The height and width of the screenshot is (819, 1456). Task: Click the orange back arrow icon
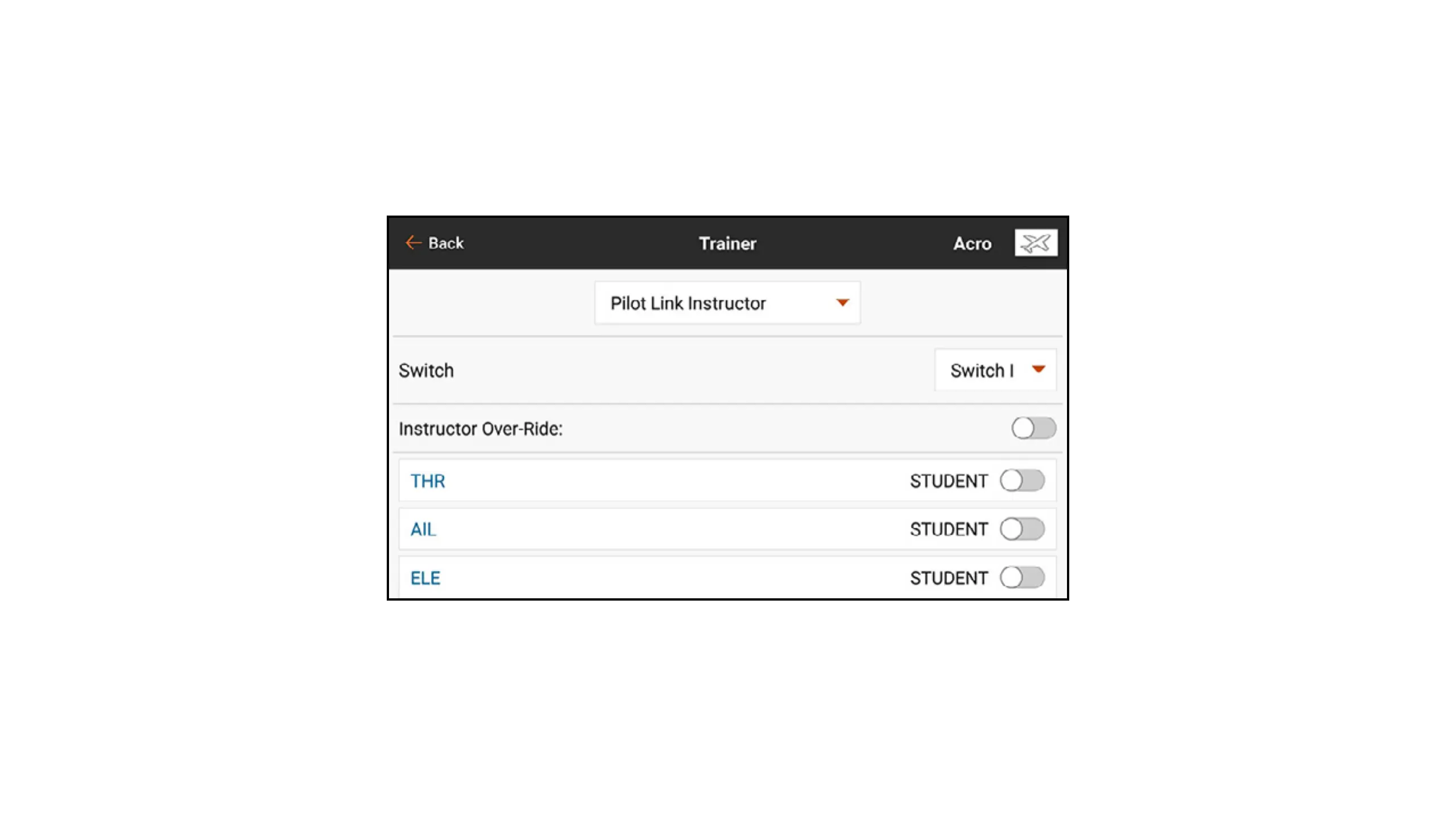click(413, 243)
